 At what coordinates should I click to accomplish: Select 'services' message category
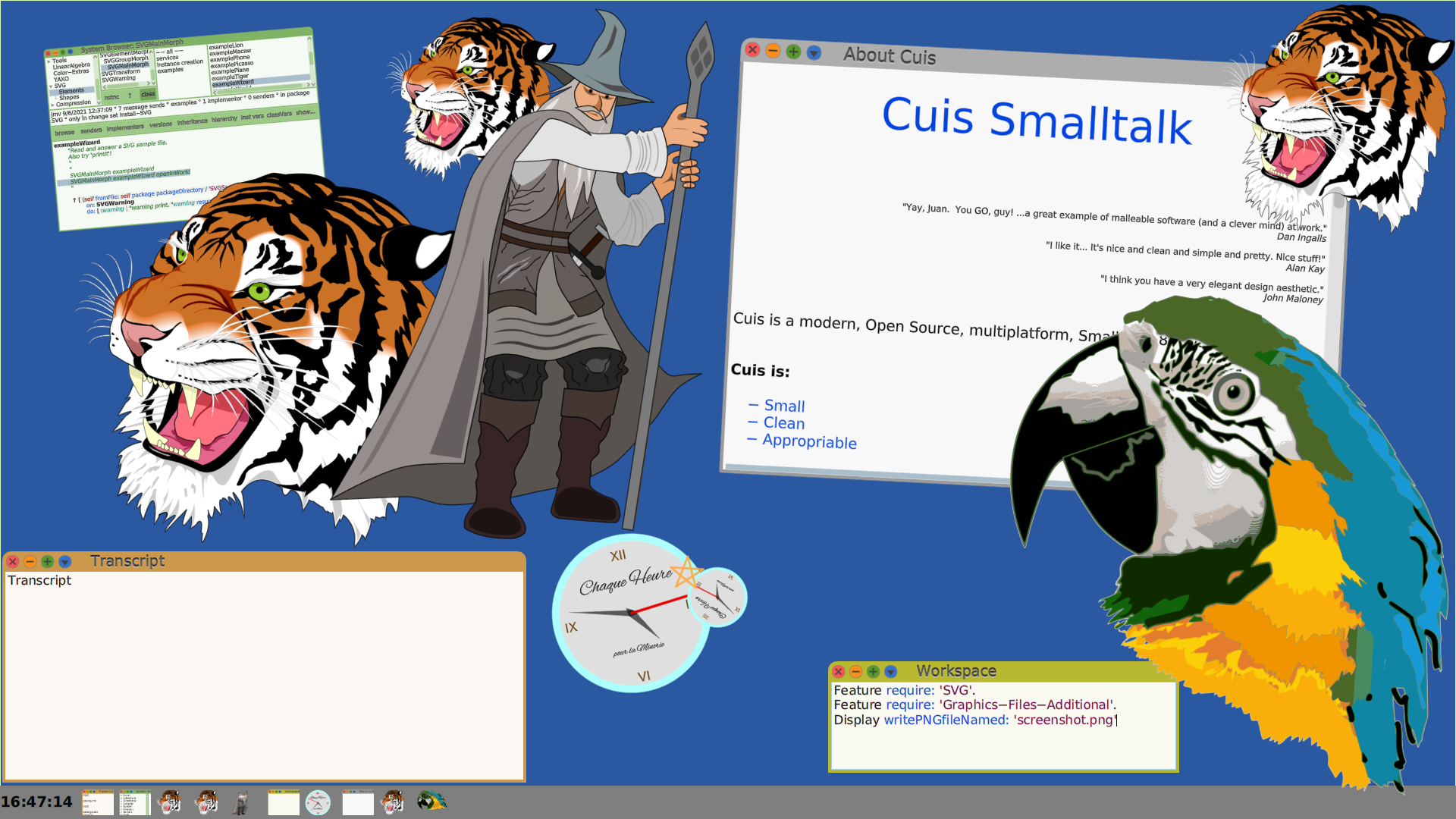[x=167, y=58]
